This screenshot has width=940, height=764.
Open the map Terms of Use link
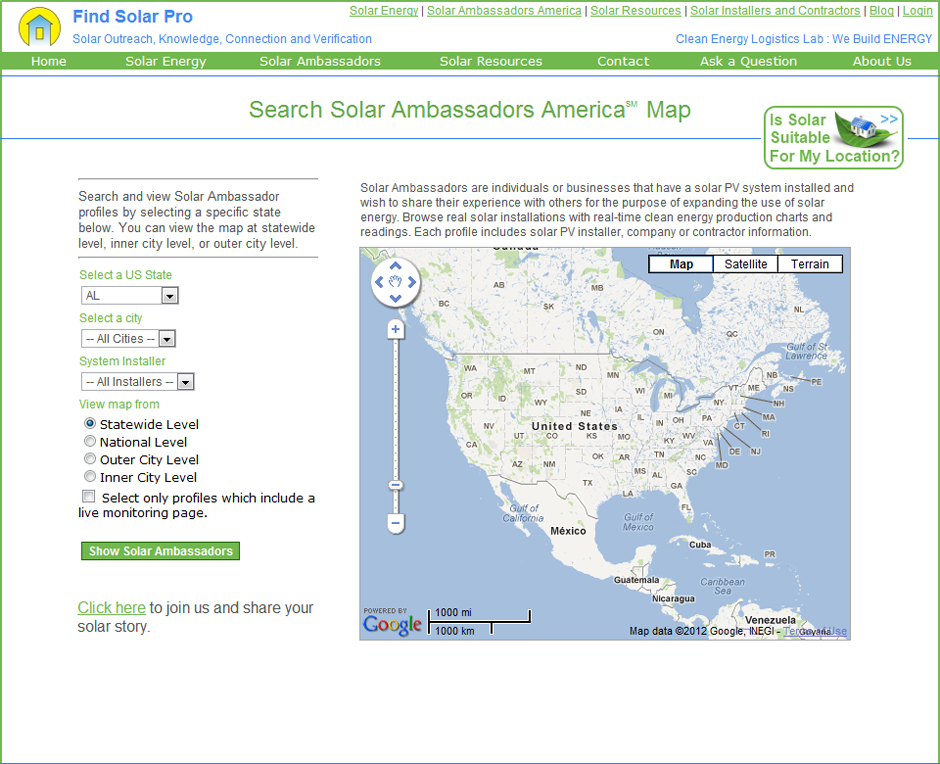pos(815,631)
